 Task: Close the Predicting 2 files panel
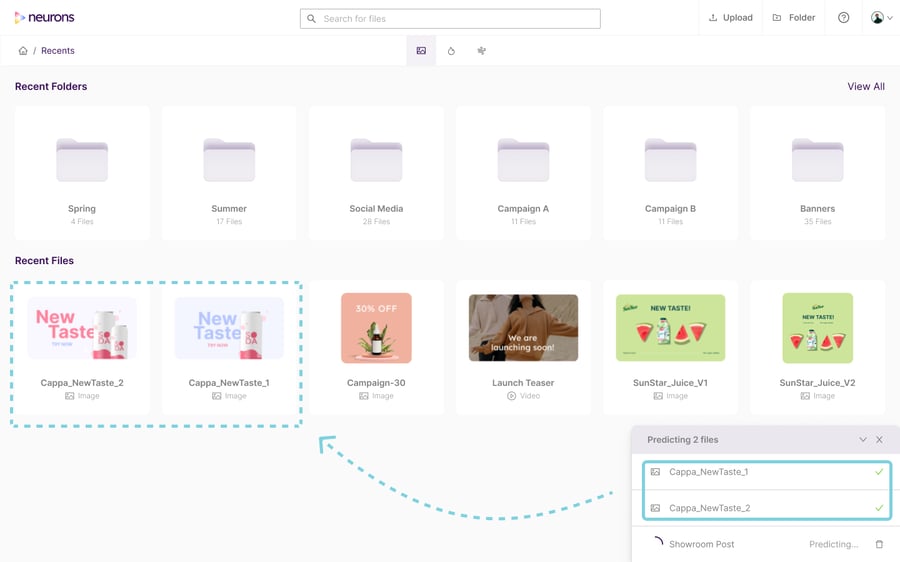pos(879,440)
